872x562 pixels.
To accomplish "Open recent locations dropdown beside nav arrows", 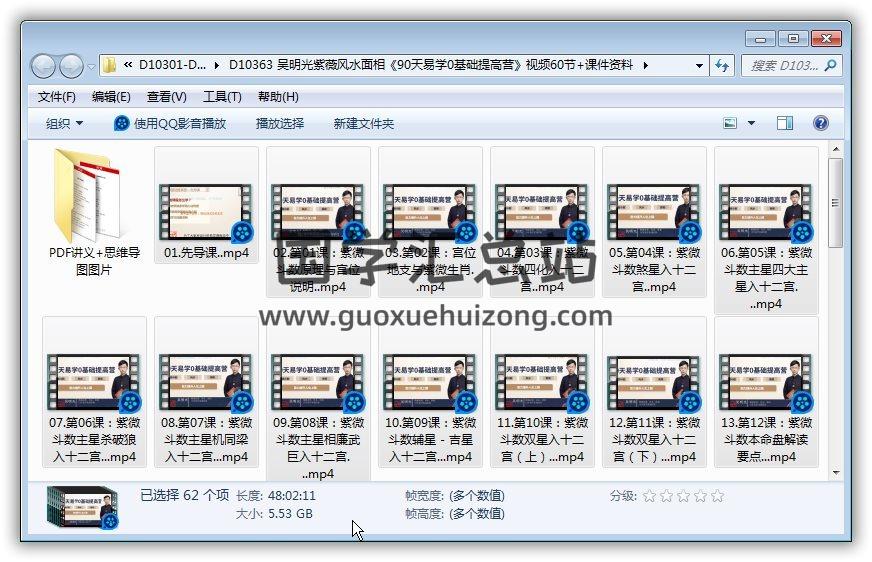I will [91, 66].
